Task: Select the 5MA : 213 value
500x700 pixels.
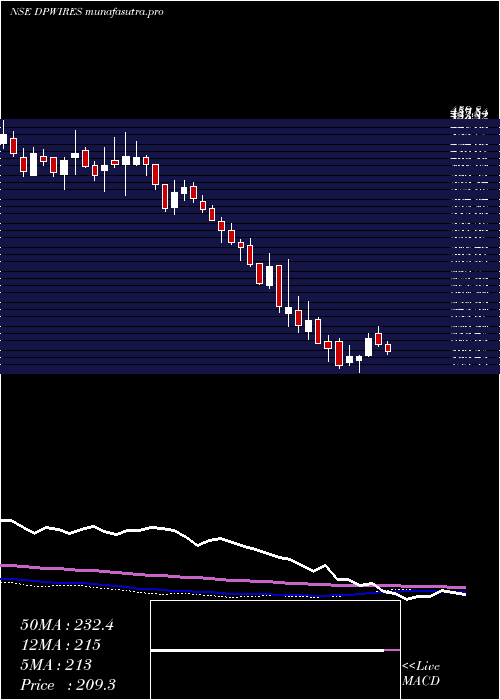Action: pyautogui.click(x=56, y=665)
